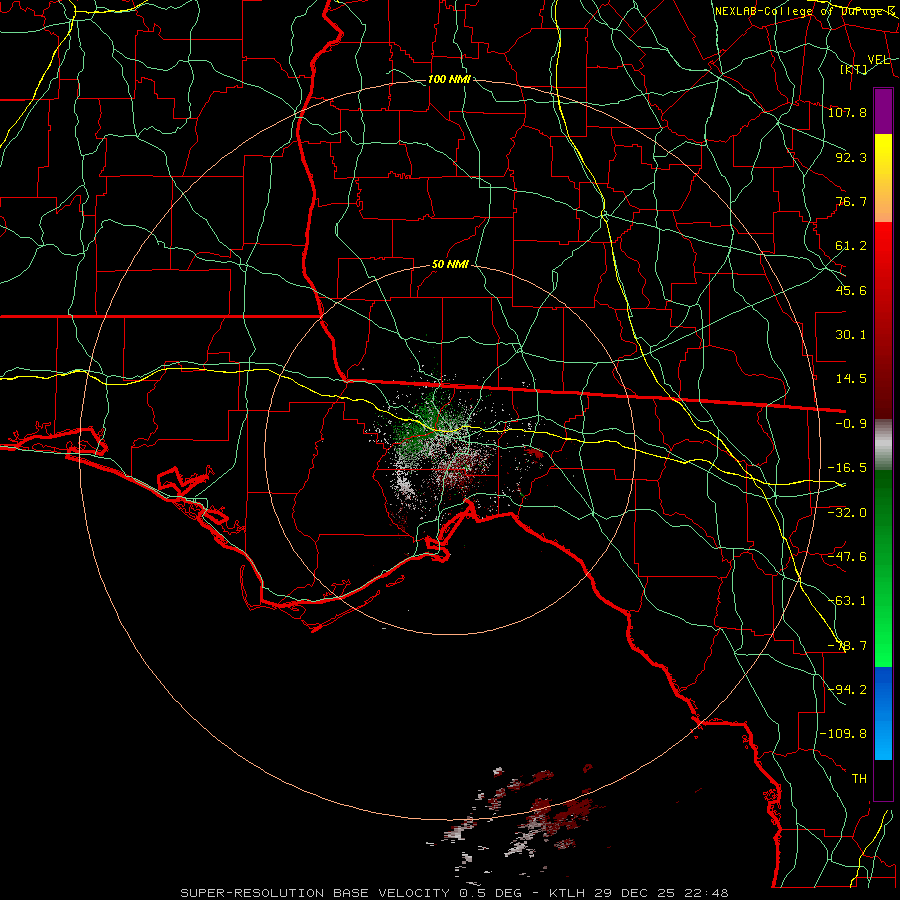Screen dimensions: 900x900
Task: Click the blue segment of the color bar
Action: click(883, 713)
